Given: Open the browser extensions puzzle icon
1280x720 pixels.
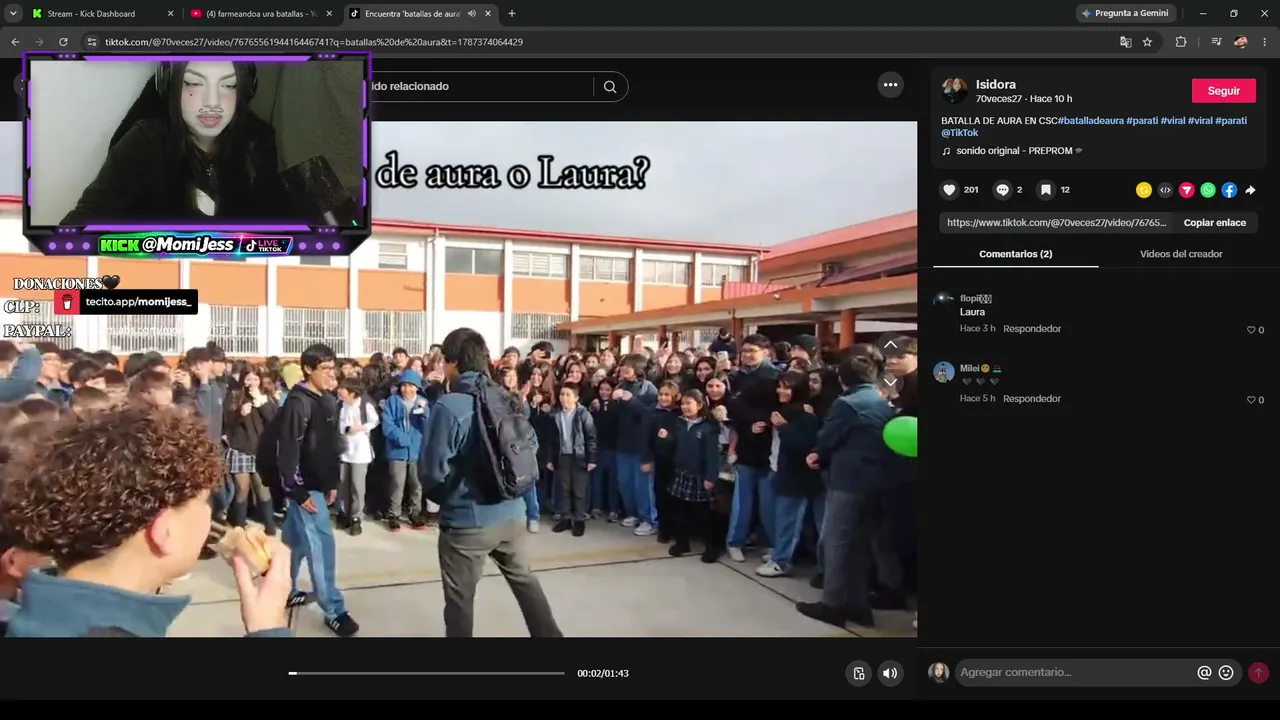Looking at the screenshot, I should 1181,42.
